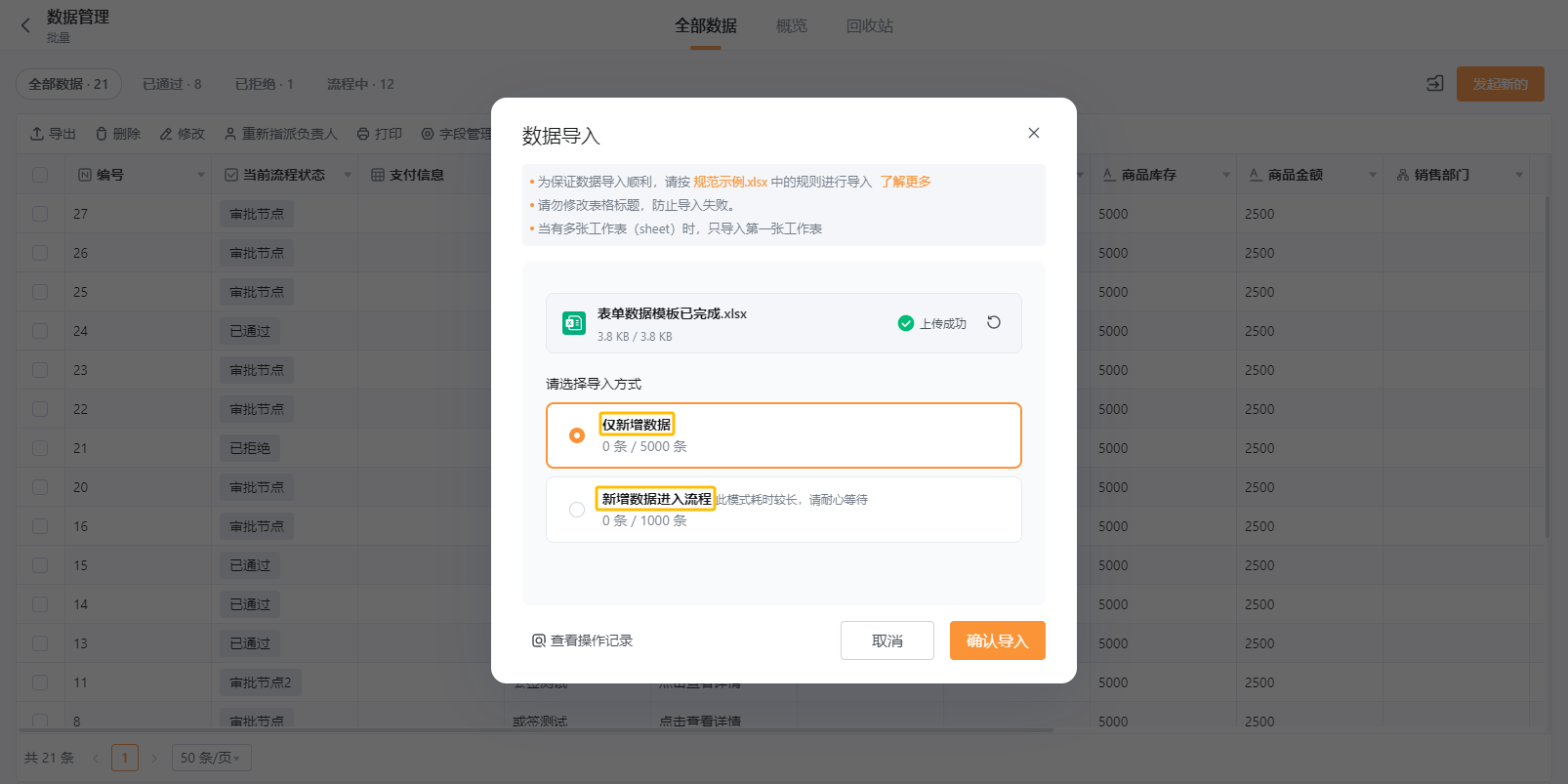
Task: Check the row 24 checkbox
Action: coord(40,331)
